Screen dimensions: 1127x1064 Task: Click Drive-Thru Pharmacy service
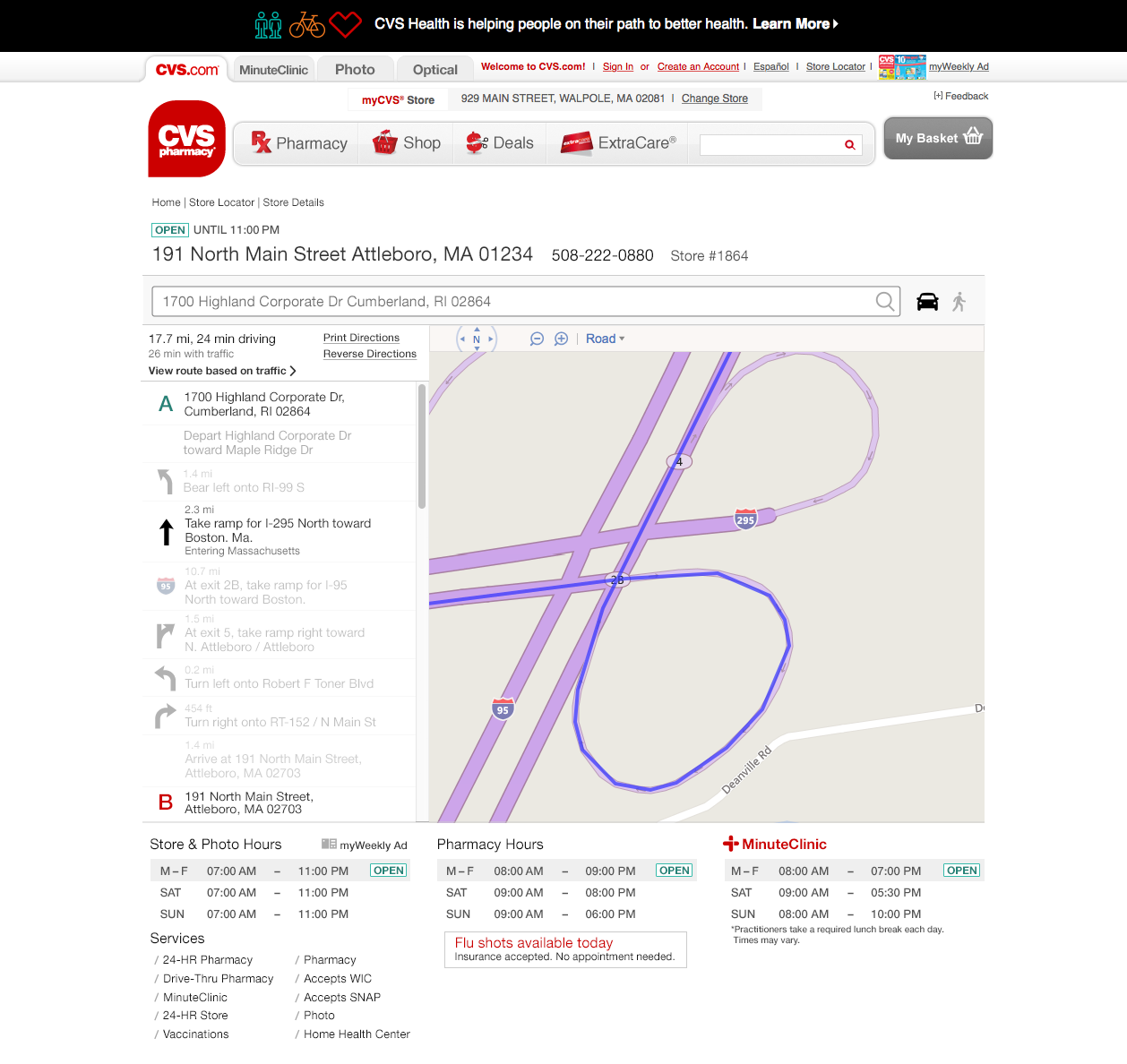[x=218, y=979]
